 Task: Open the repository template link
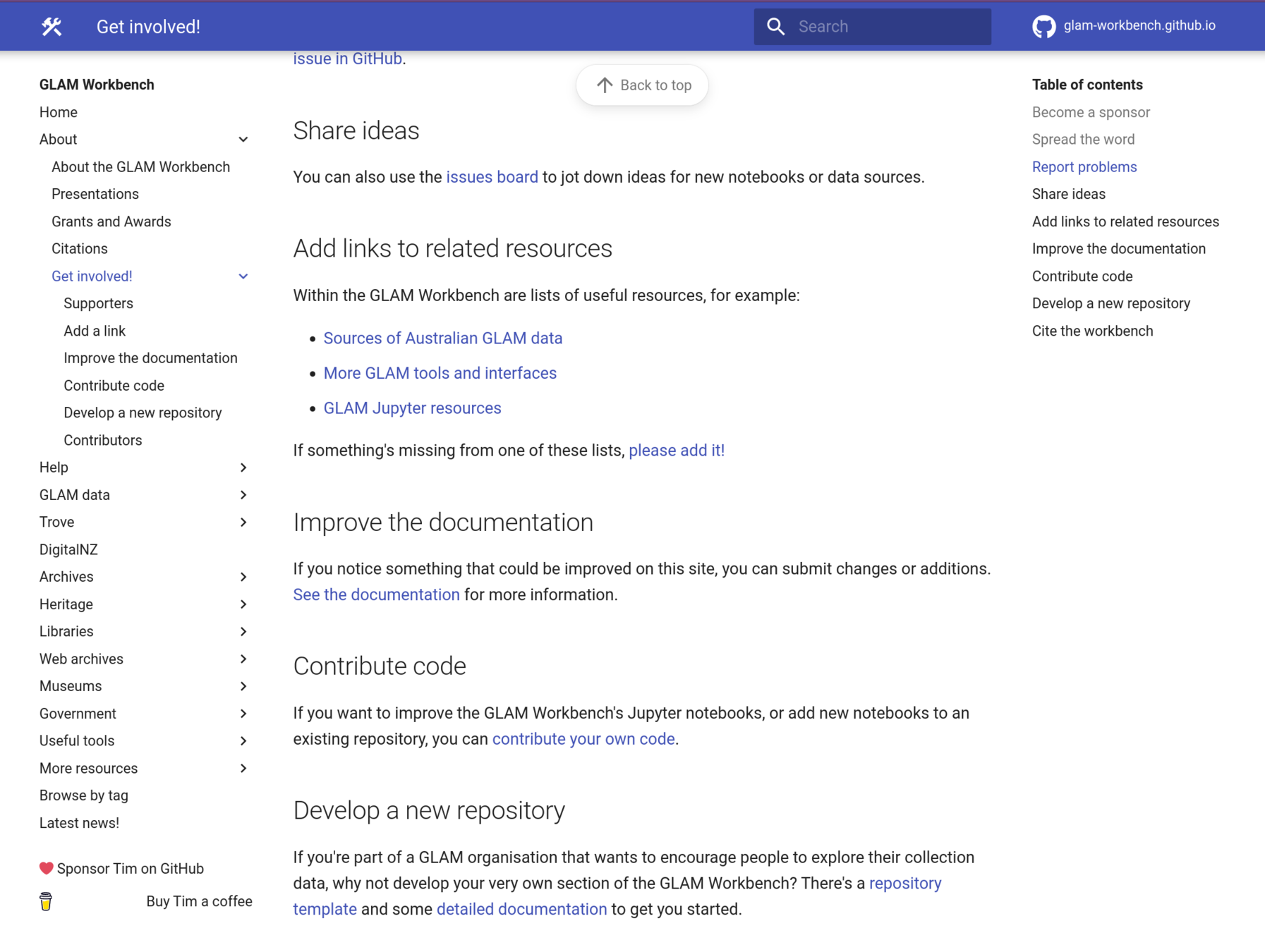coord(905,884)
